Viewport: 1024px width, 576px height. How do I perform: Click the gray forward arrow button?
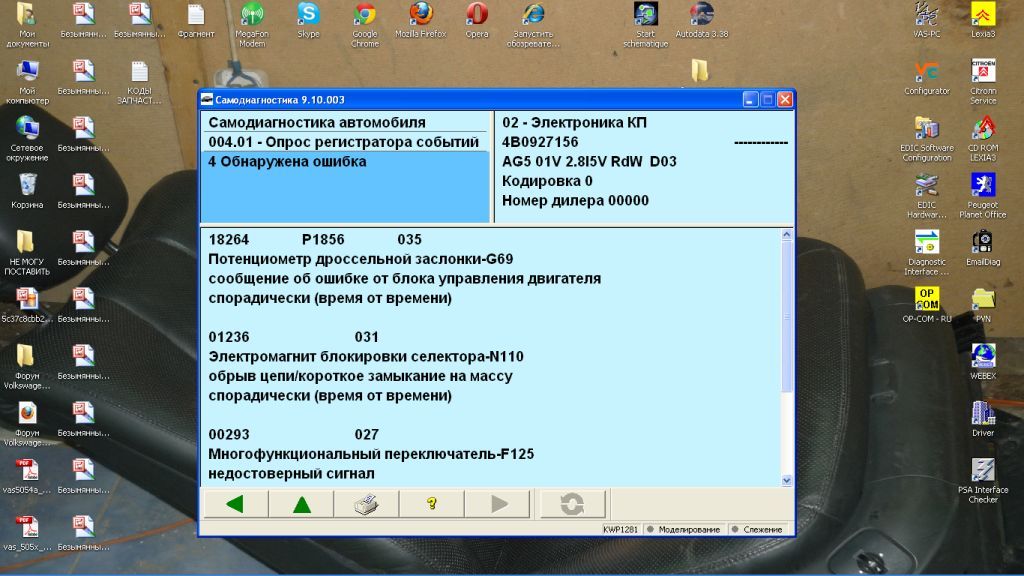pyautogui.click(x=498, y=504)
